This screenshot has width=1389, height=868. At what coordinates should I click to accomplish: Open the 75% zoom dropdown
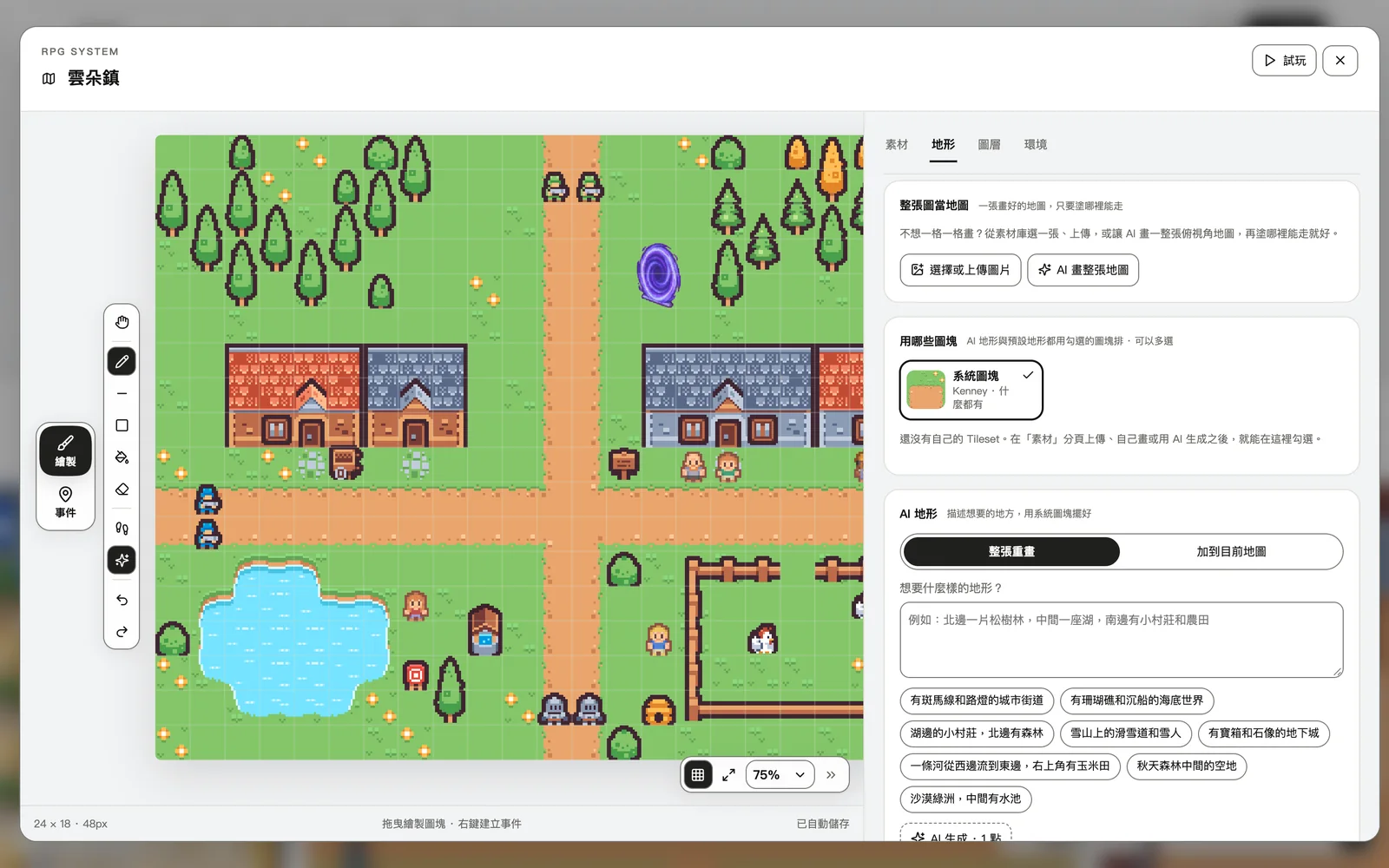780,774
